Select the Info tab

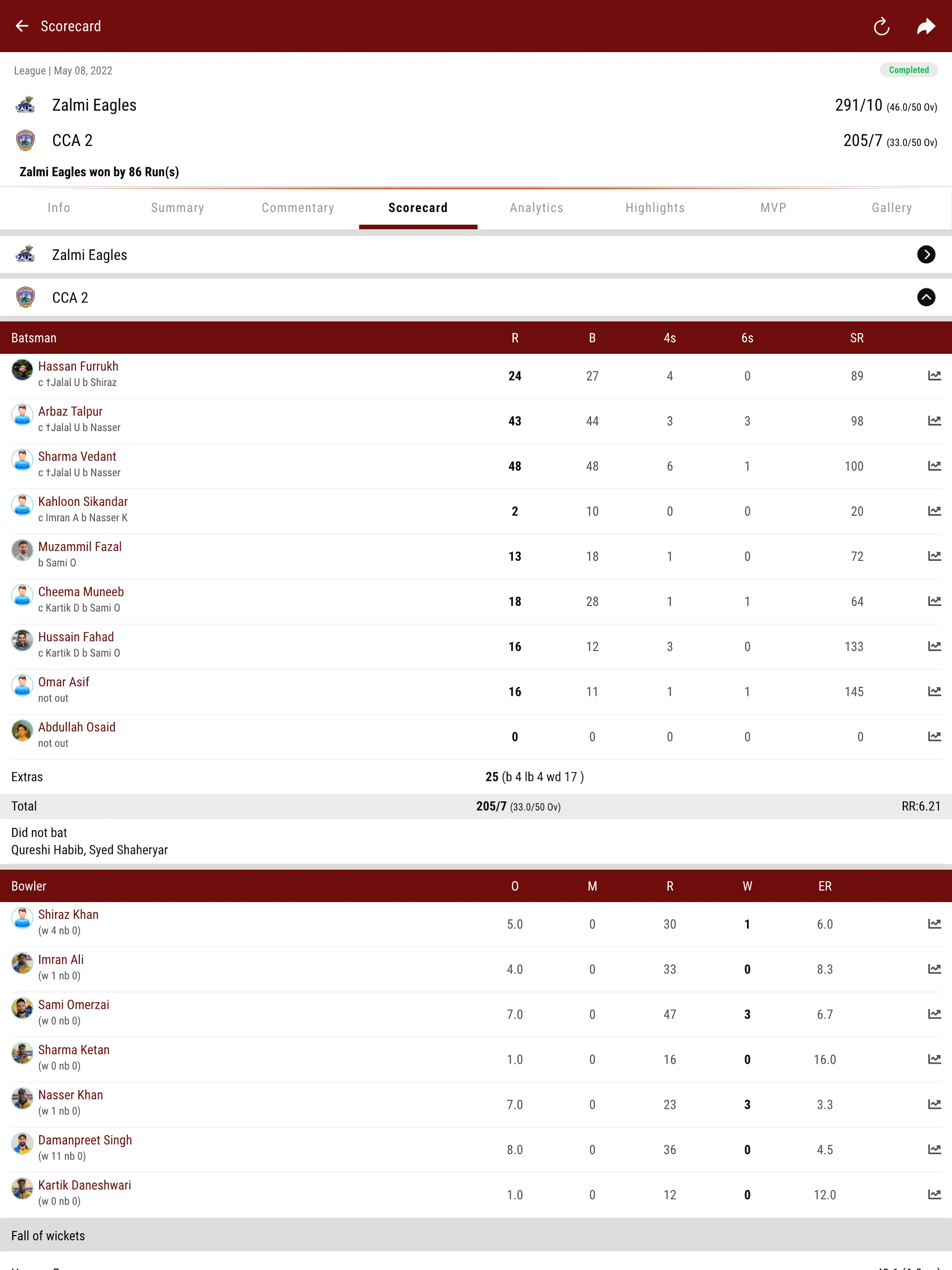click(x=59, y=207)
